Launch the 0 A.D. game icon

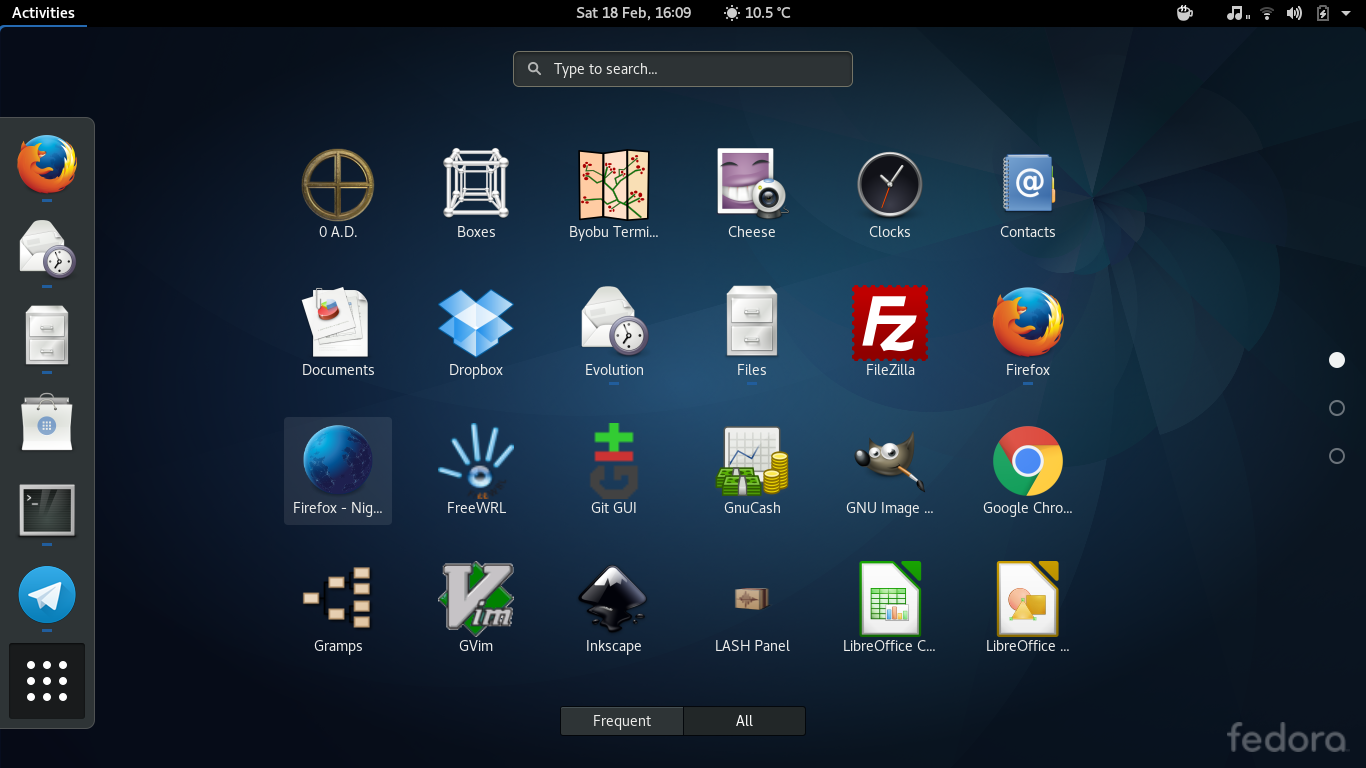(x=338, y=185)
